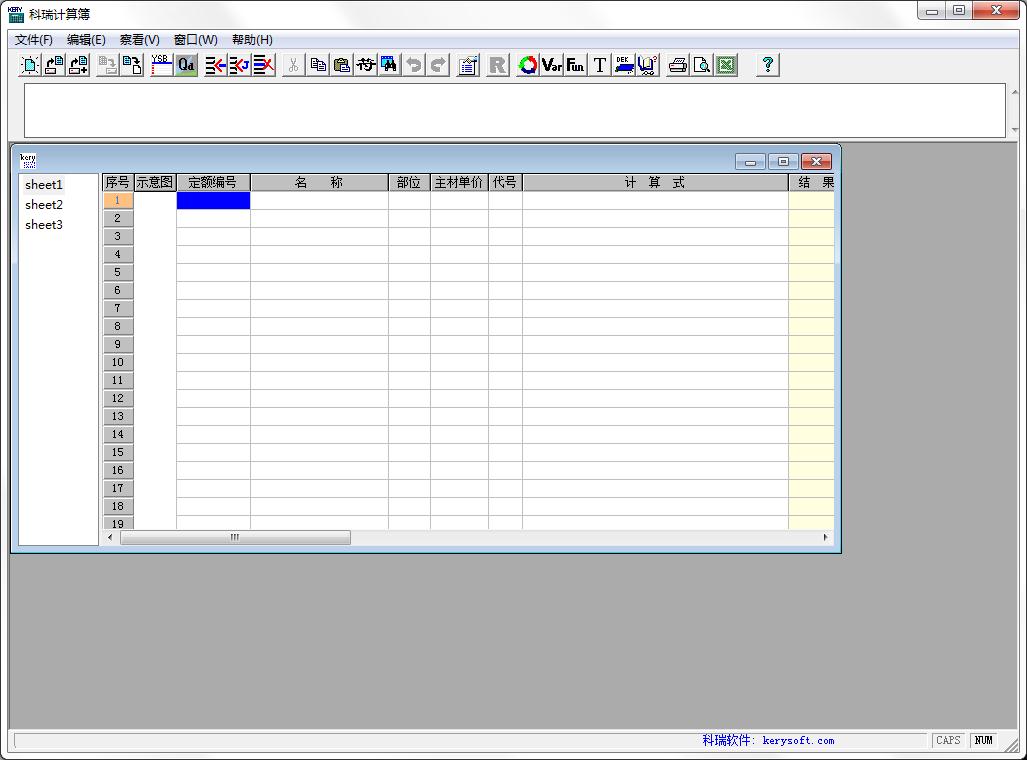
Task: Click the T text tool icon
Action: (600, 65)
